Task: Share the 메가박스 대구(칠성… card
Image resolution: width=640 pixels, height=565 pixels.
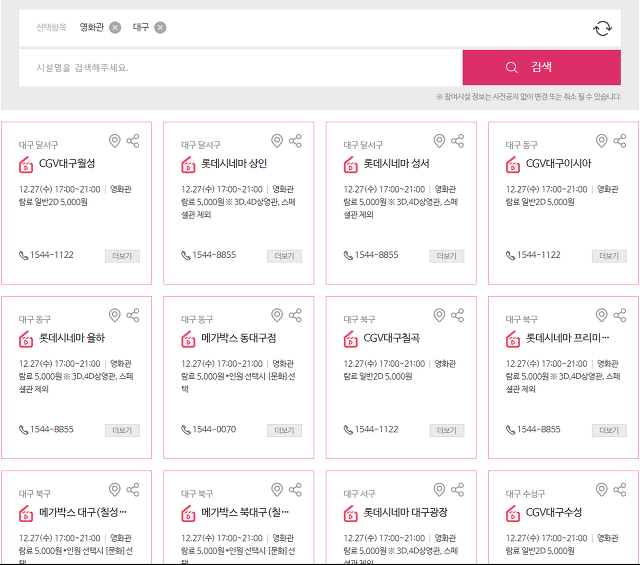Action: (133, 489)
